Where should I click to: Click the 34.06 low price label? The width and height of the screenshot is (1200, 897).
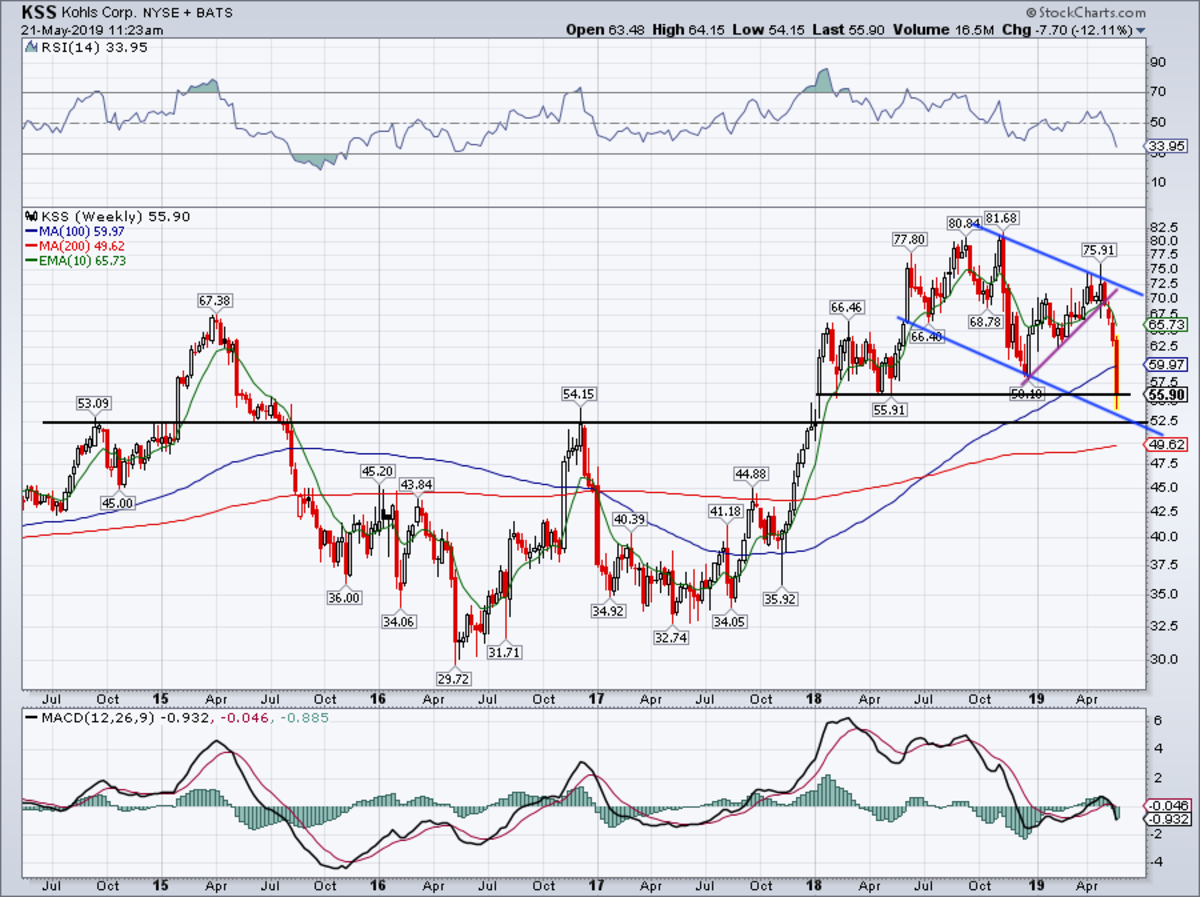pos(398,621)
